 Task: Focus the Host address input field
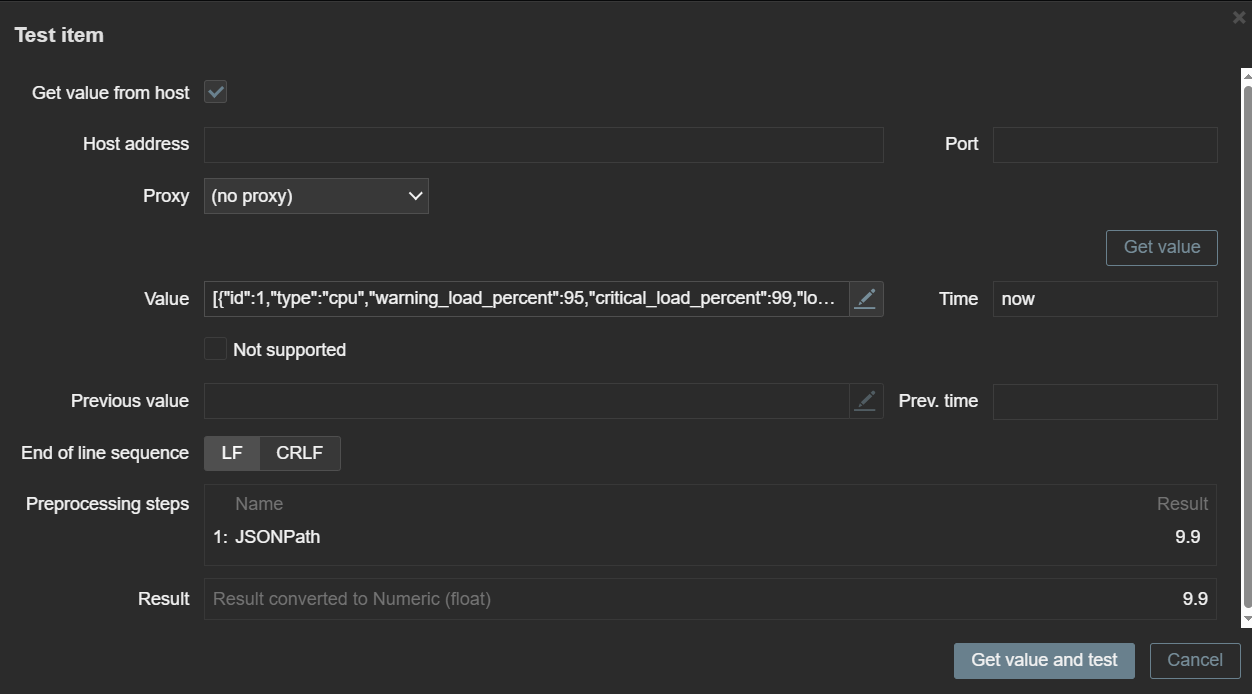pos(543,145)
